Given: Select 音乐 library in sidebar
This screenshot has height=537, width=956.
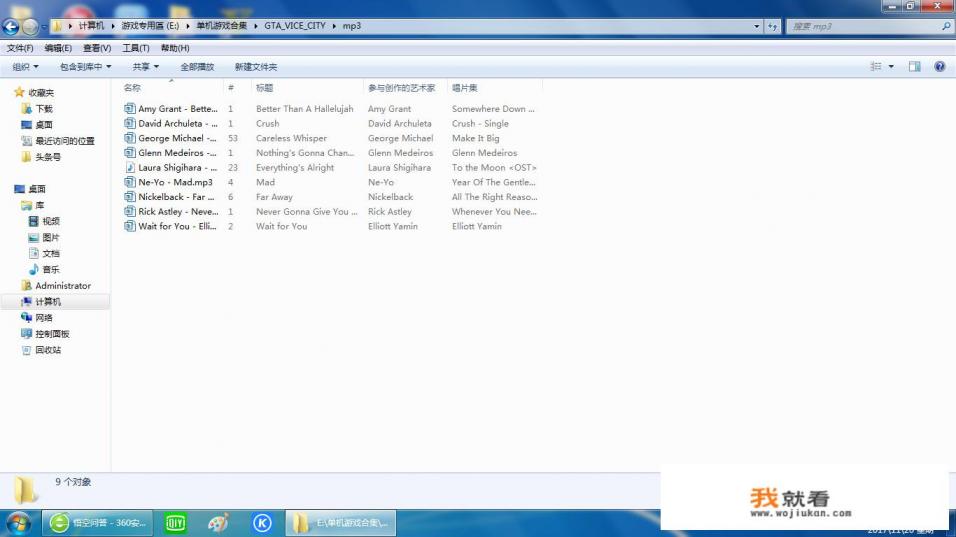Looking at the screenshot, I should 50,269.
